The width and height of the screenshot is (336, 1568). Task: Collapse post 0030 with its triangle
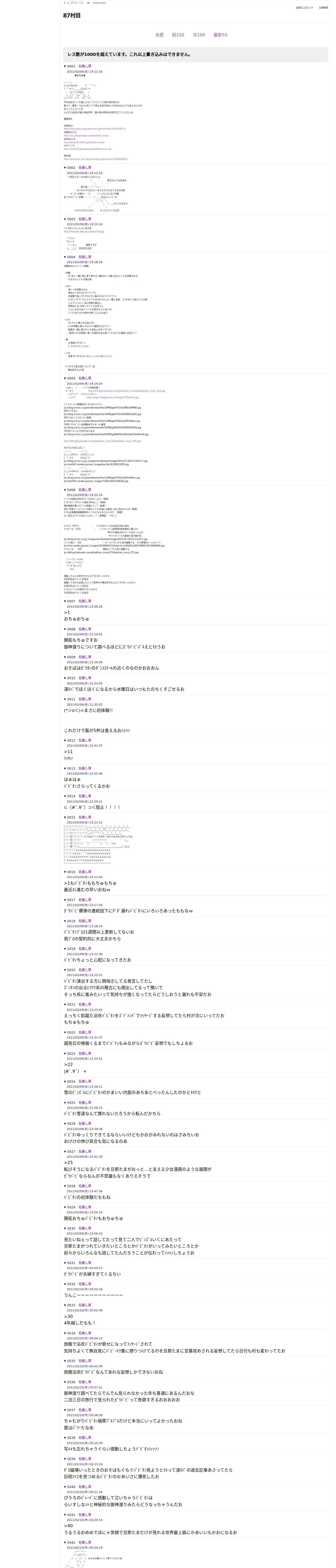(x=65, y=1228)
